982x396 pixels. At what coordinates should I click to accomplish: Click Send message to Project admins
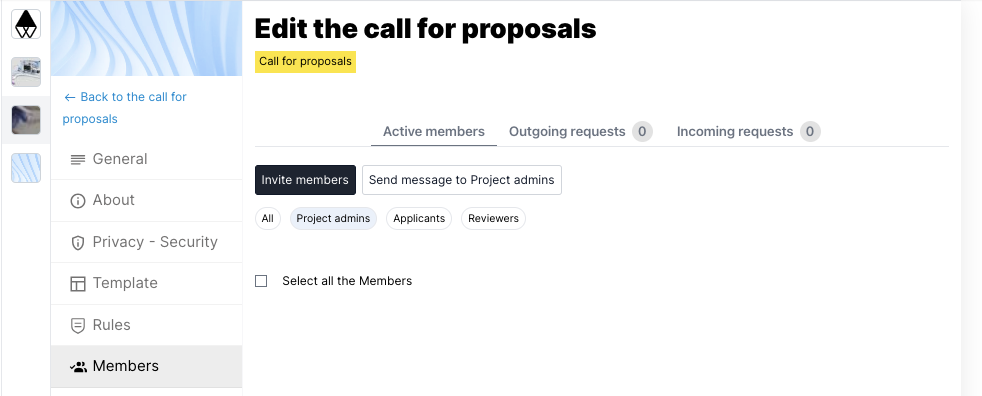(462, 180)
